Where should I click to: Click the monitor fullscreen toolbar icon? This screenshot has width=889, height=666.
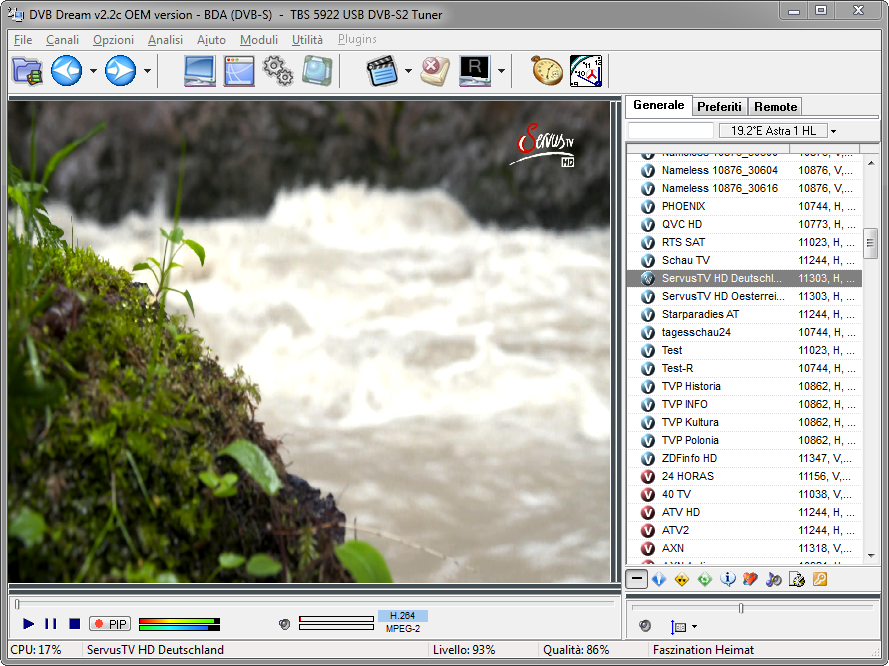[200, 71]
